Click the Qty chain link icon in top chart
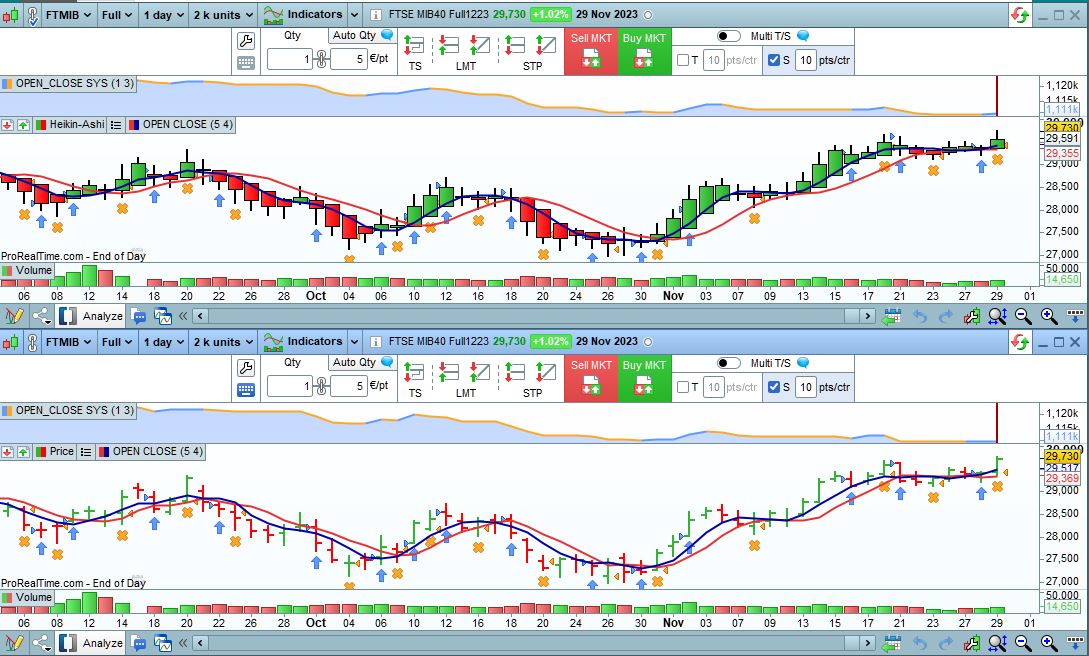The image size is (1089, 656). point(321,59)
